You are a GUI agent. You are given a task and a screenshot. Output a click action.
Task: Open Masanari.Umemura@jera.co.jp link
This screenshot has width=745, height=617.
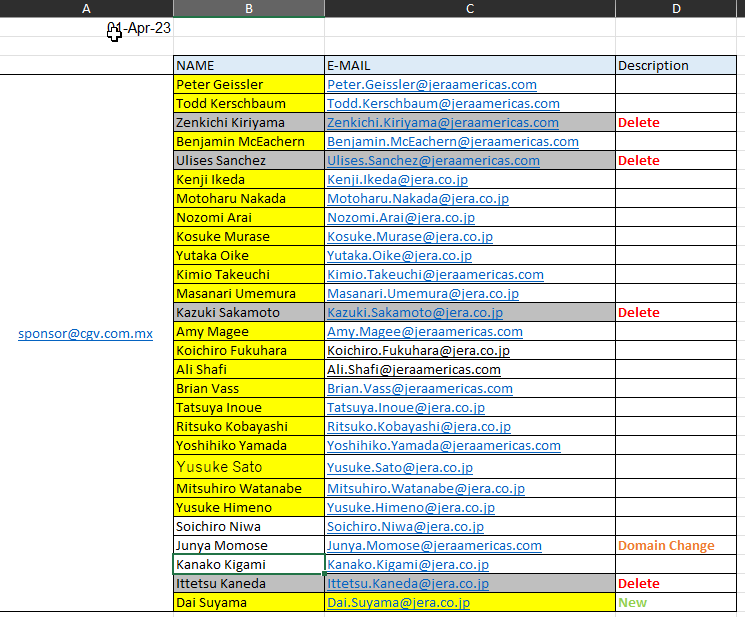click(423, 294)
